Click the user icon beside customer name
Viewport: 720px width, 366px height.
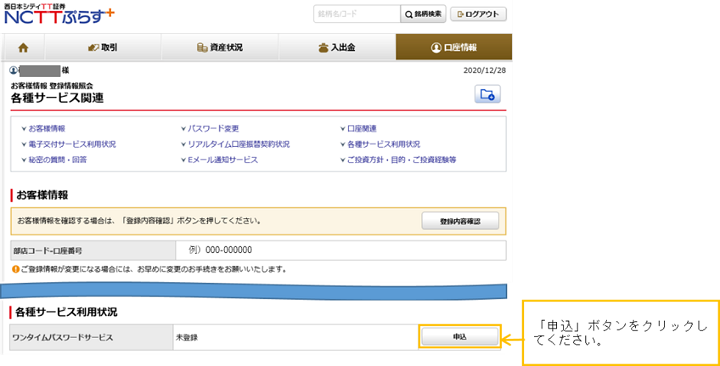(x=13, y=70)
